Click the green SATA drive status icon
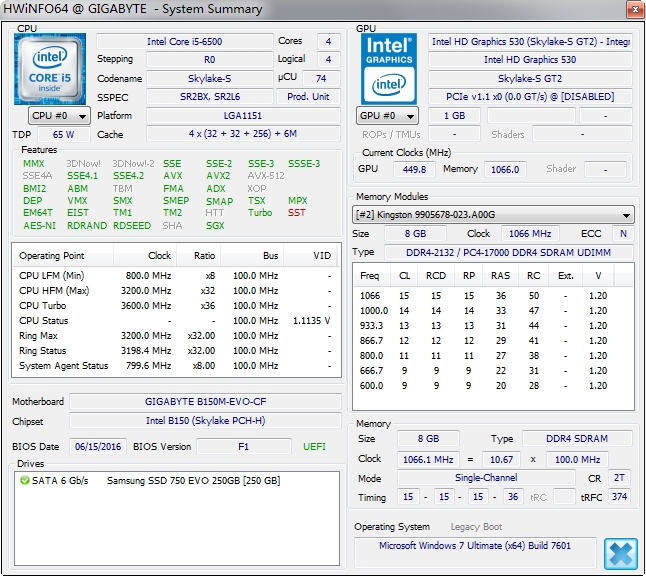The width and height of the screenshot is (646, 577). pyautogui.click(x=24, y=481)
